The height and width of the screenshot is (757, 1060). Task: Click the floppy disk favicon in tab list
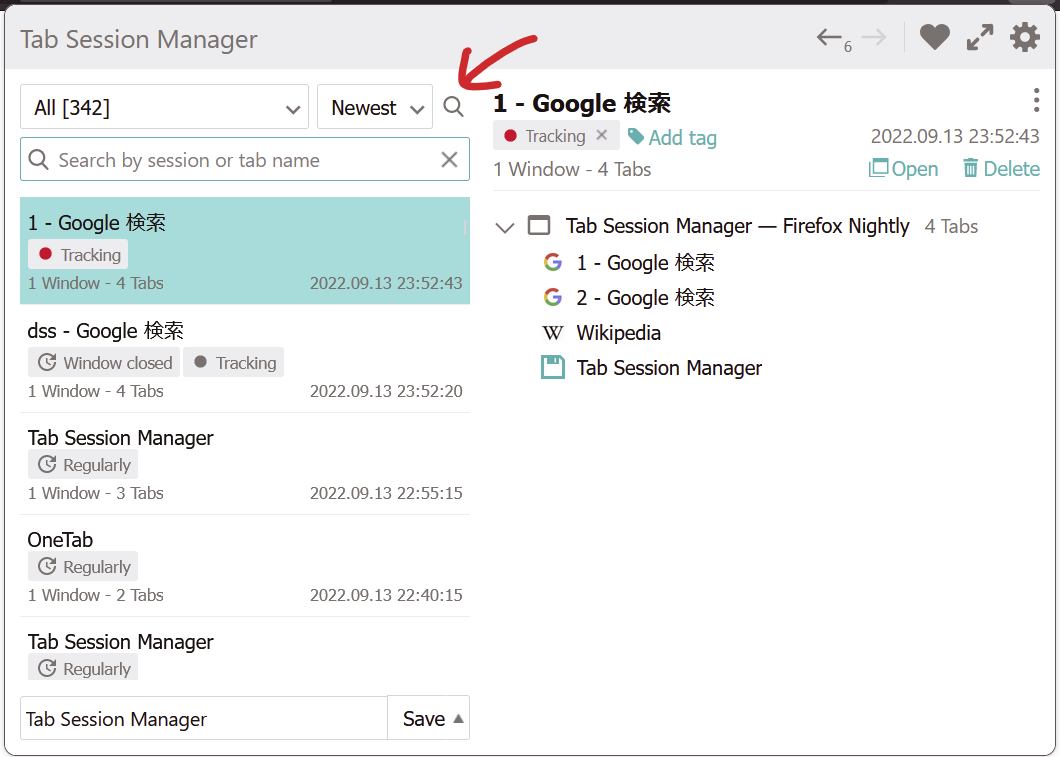coord(553,368)
